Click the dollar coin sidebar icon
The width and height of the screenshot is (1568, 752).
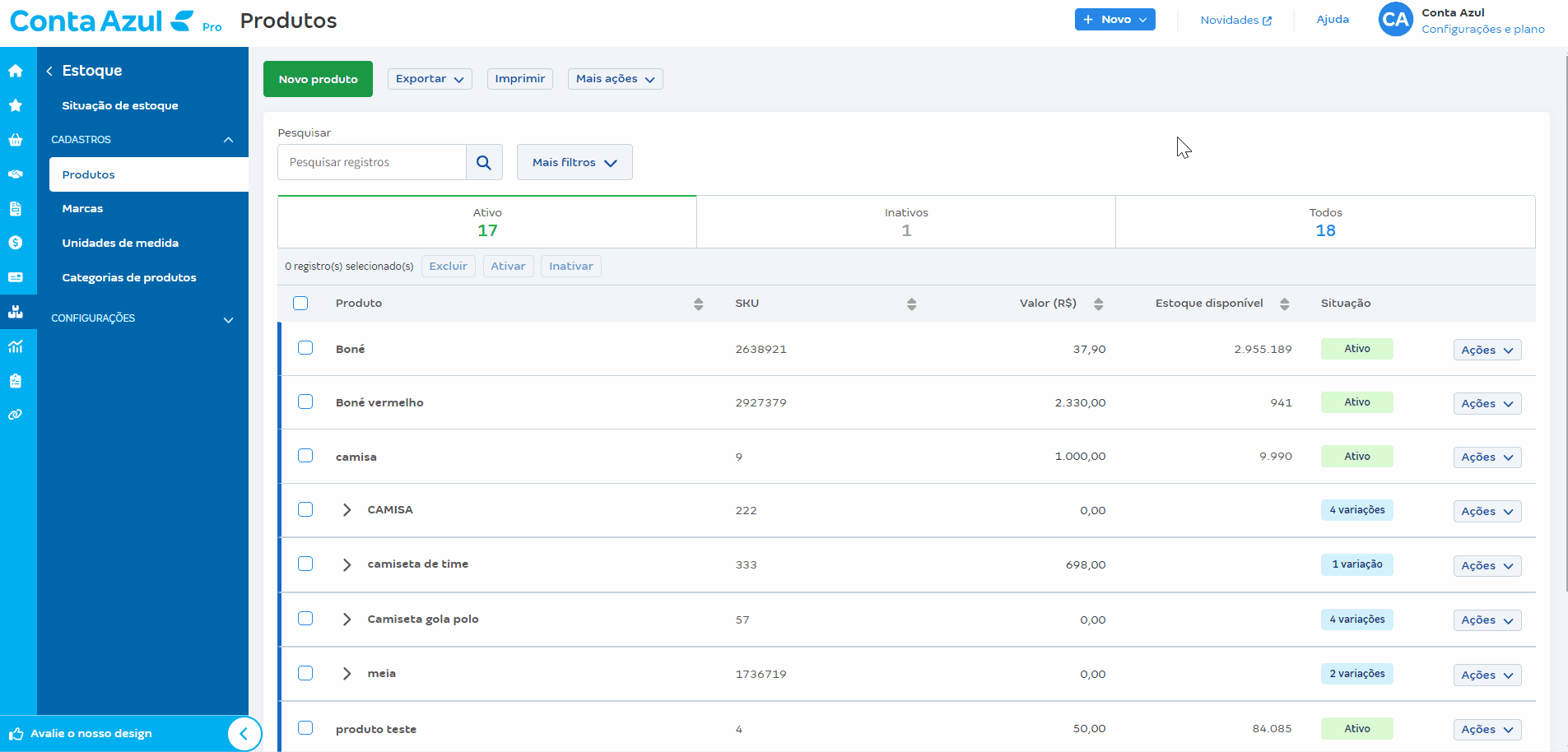point(16,243)
